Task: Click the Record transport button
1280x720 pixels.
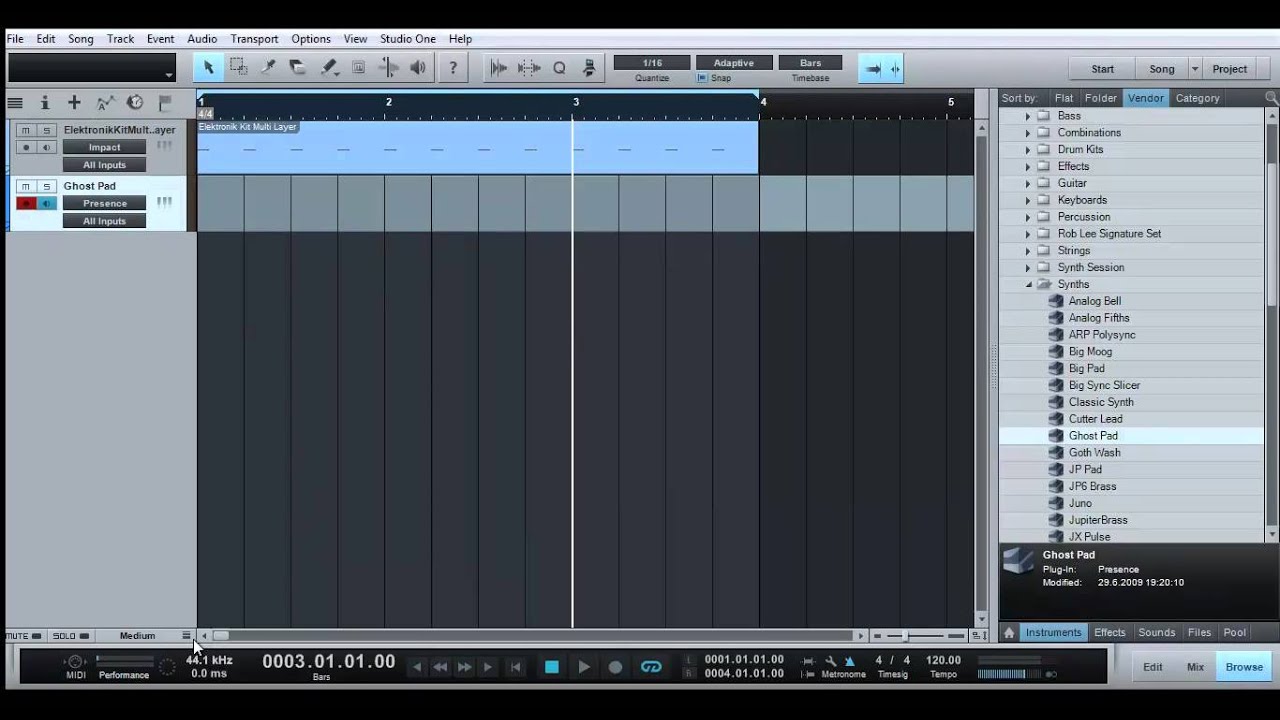Action: pos(616,667)
